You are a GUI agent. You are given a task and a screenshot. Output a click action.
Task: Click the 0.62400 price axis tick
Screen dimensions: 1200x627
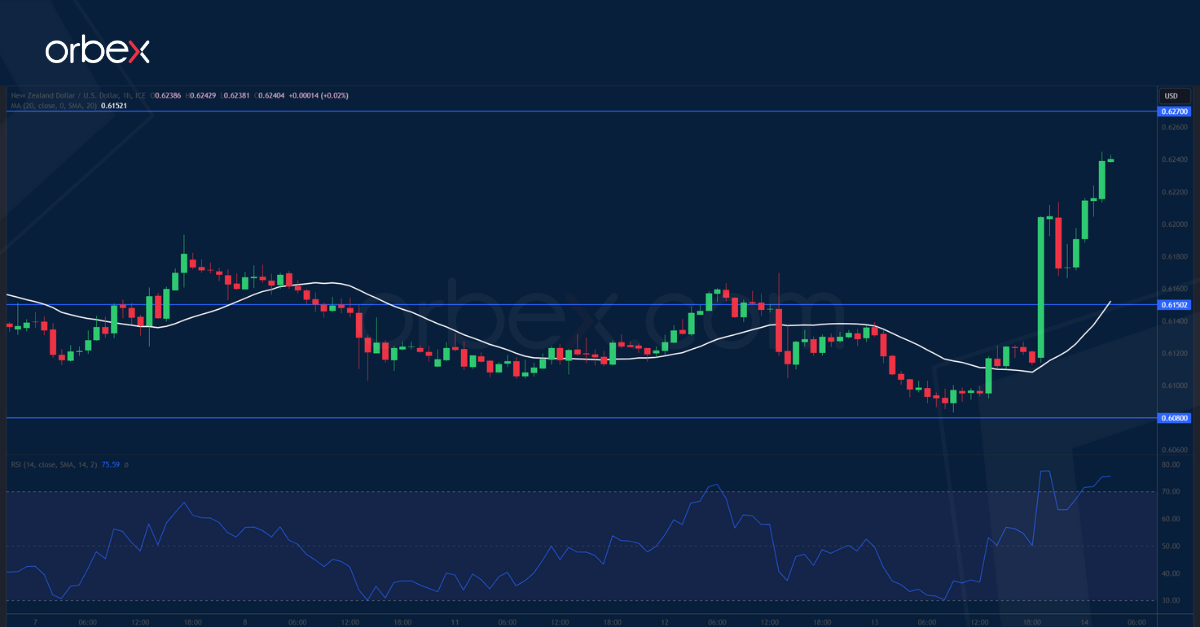click(x=1174, y=160)
